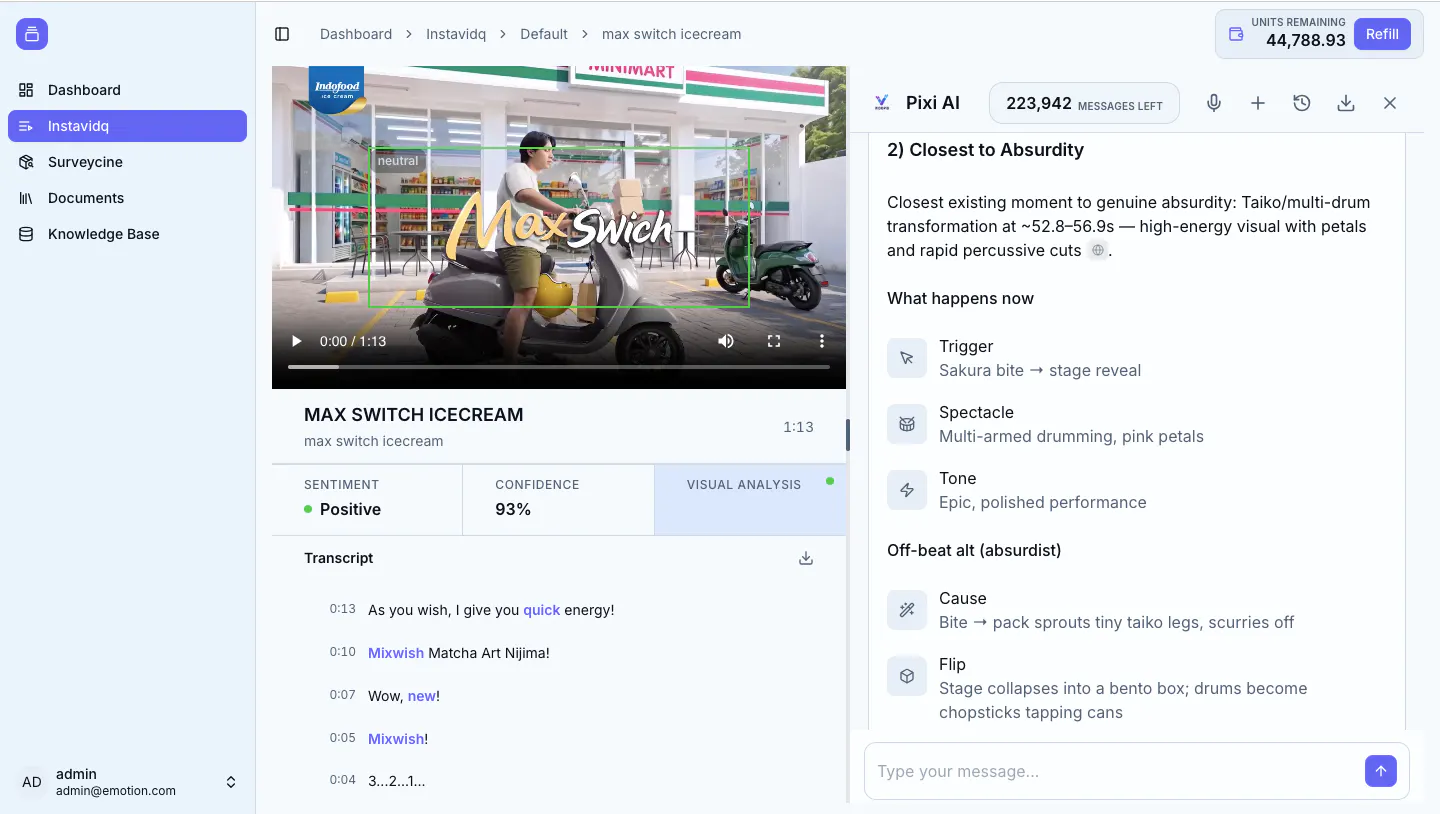Image resolution: width=1440 pixels, height=814 pixels.
Task: Expand the admin account switcher
Action: coord(231,782)
